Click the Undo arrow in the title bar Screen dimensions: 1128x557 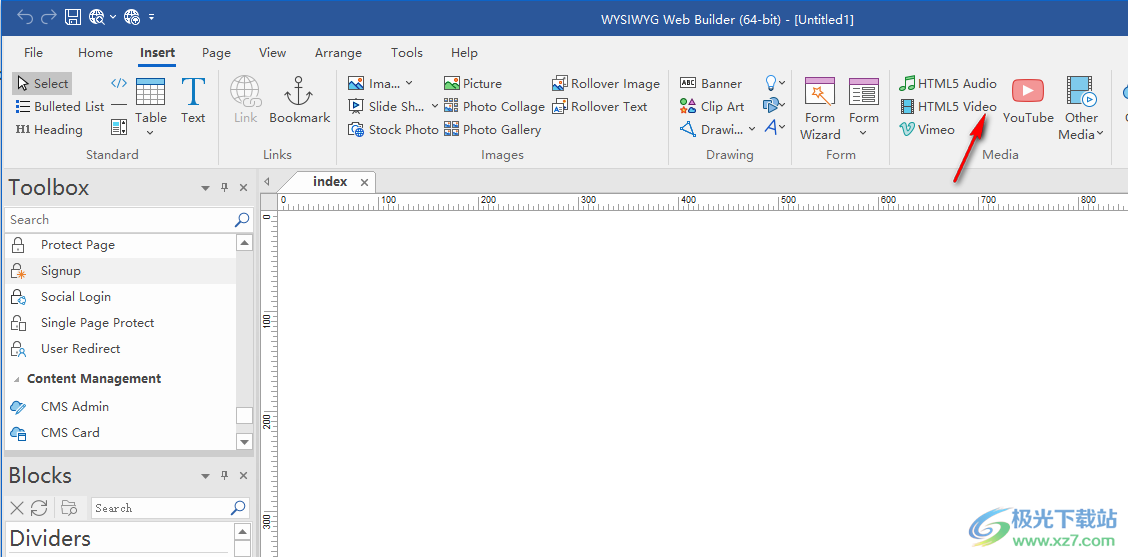click(x=25, y=17)
